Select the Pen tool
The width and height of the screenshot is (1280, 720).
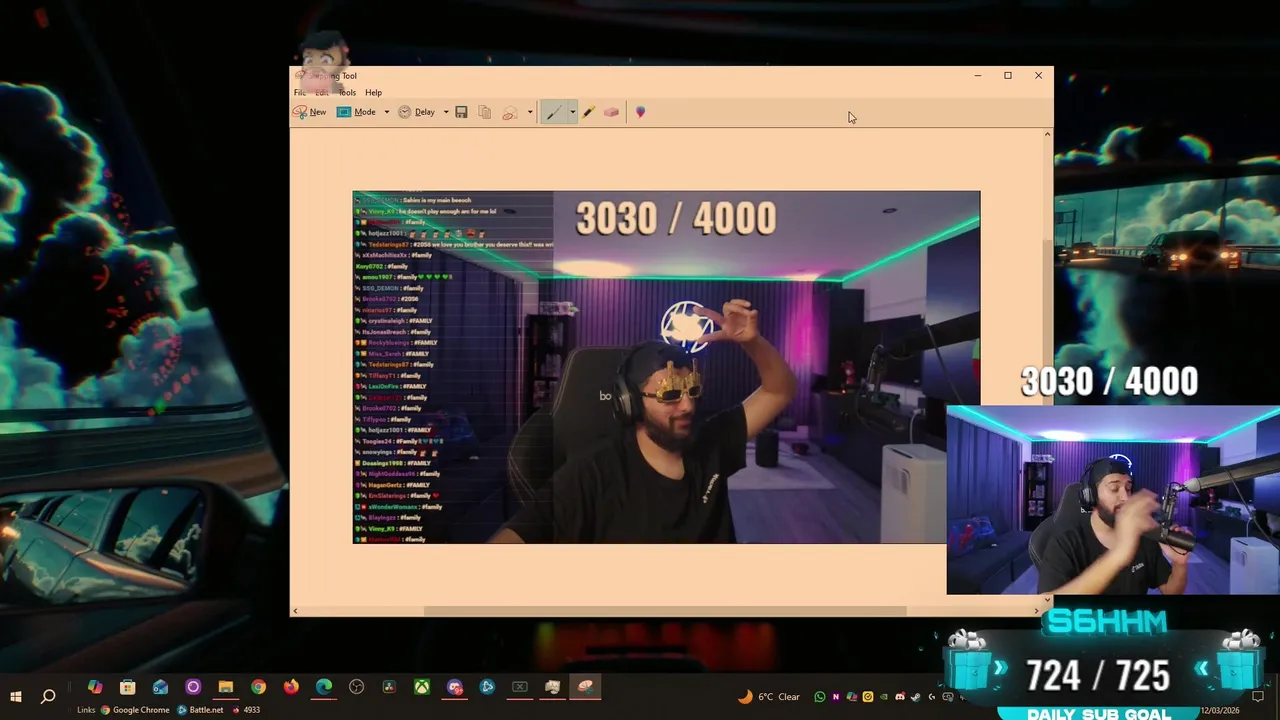(x=553, y=112)
